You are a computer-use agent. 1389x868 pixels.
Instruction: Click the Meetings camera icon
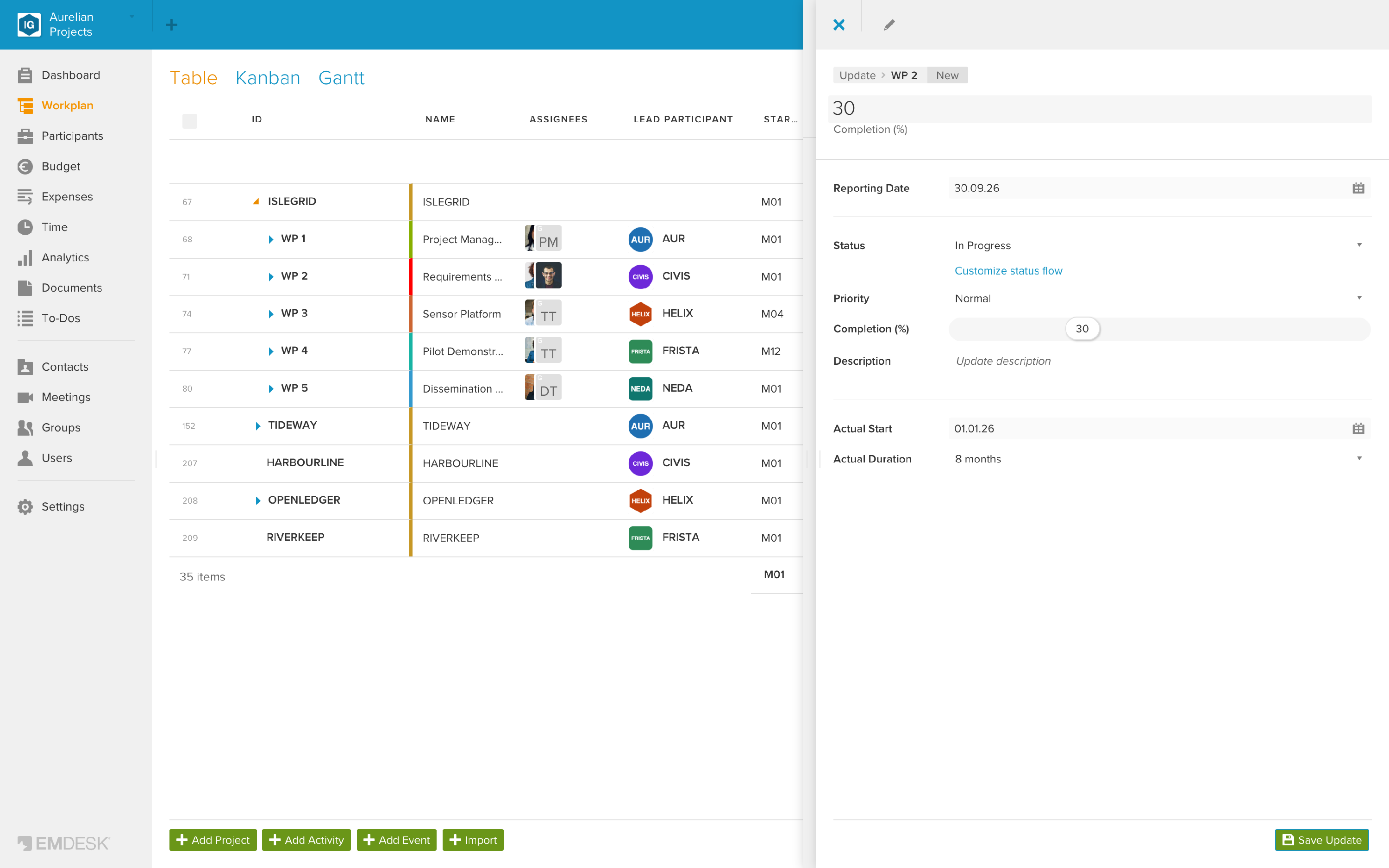[x=25, y=397]
